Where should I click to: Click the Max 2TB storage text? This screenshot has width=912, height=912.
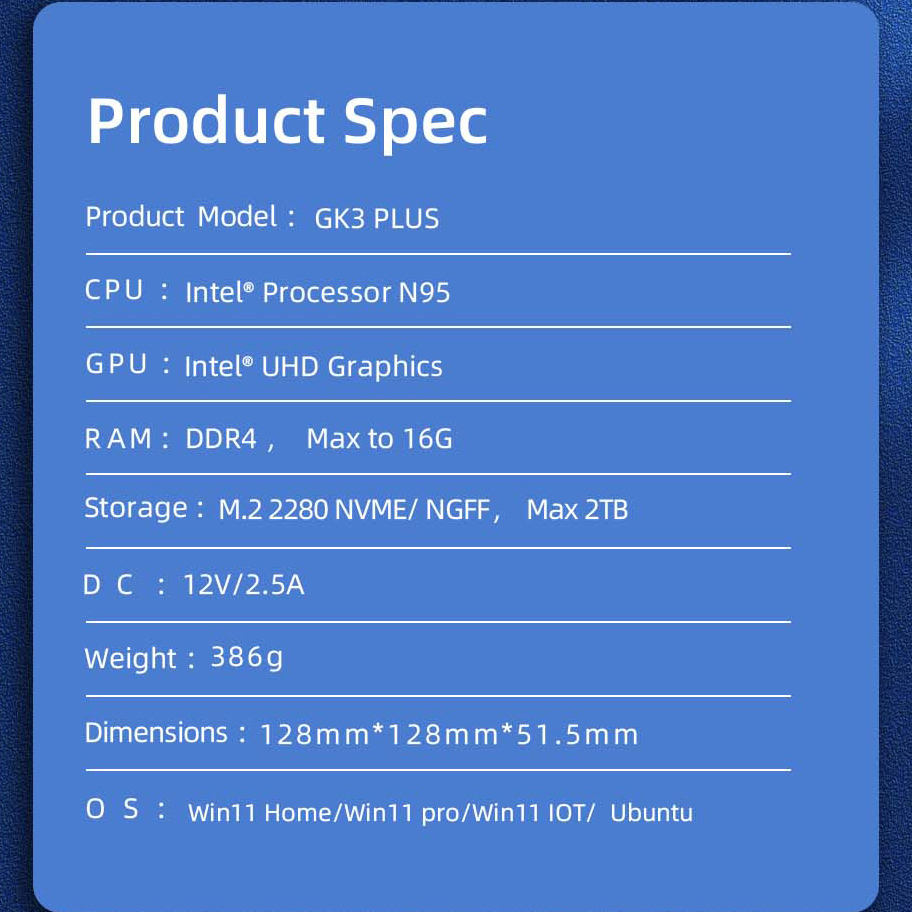coord(577,510)
